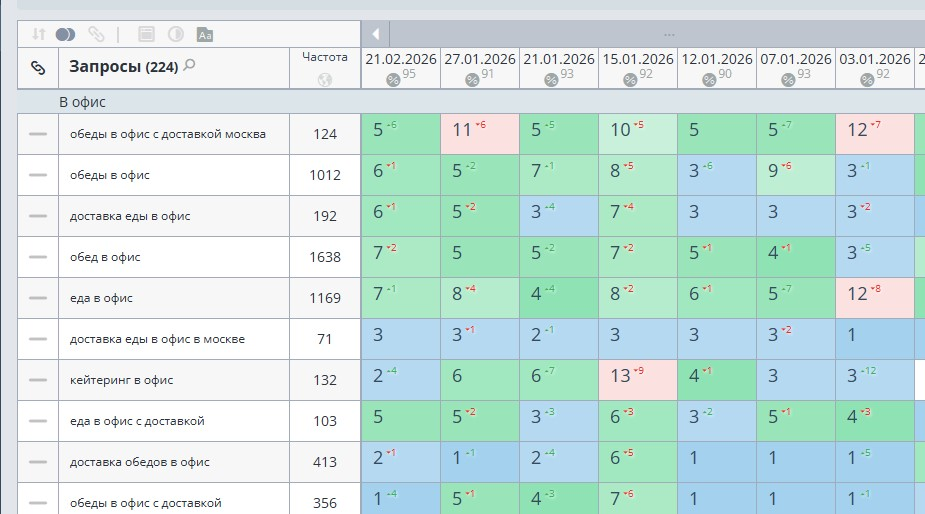Click 21.02.2026 cell for обед в офис

click(401, 257)
